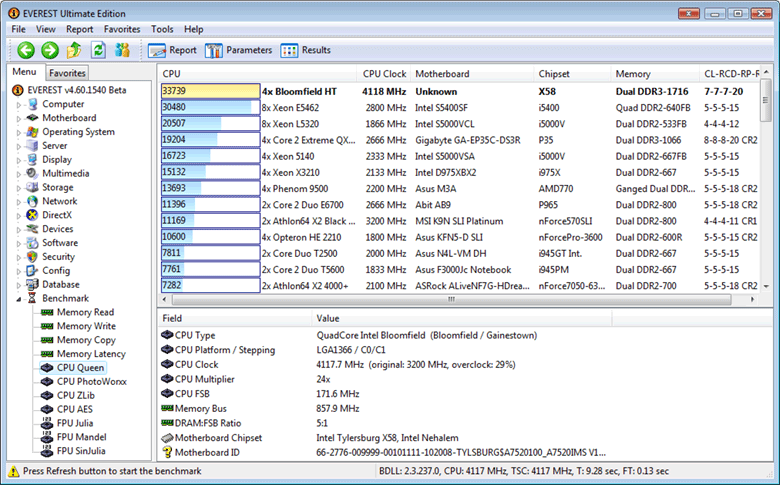Click the horizontal scrollbar under the results list

pos(452,299)
